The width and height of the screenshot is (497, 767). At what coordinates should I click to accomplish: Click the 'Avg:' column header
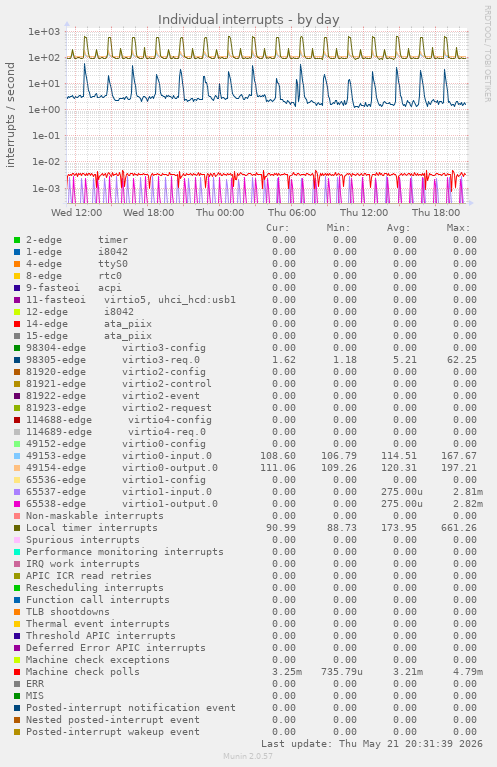pyautogui.click(x=399, y=228)
